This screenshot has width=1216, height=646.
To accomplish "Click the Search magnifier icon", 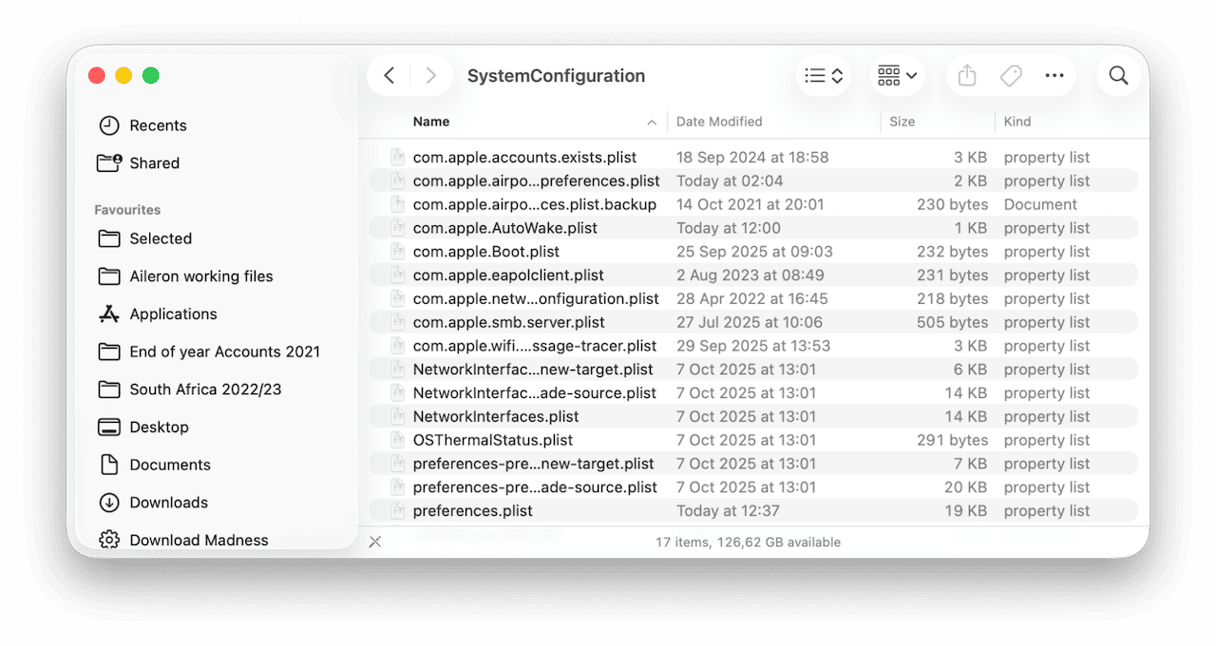I will tap(1118, 76).
